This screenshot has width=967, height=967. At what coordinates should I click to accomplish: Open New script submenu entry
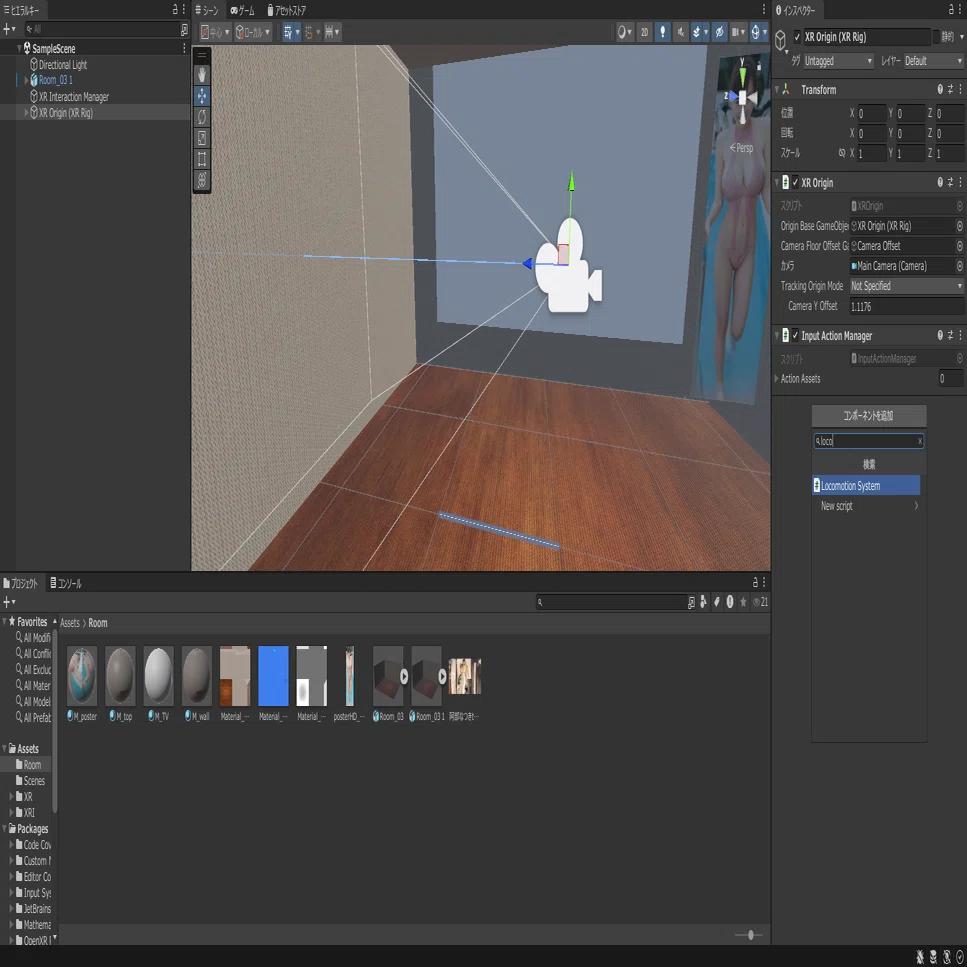tap(866, 506)
